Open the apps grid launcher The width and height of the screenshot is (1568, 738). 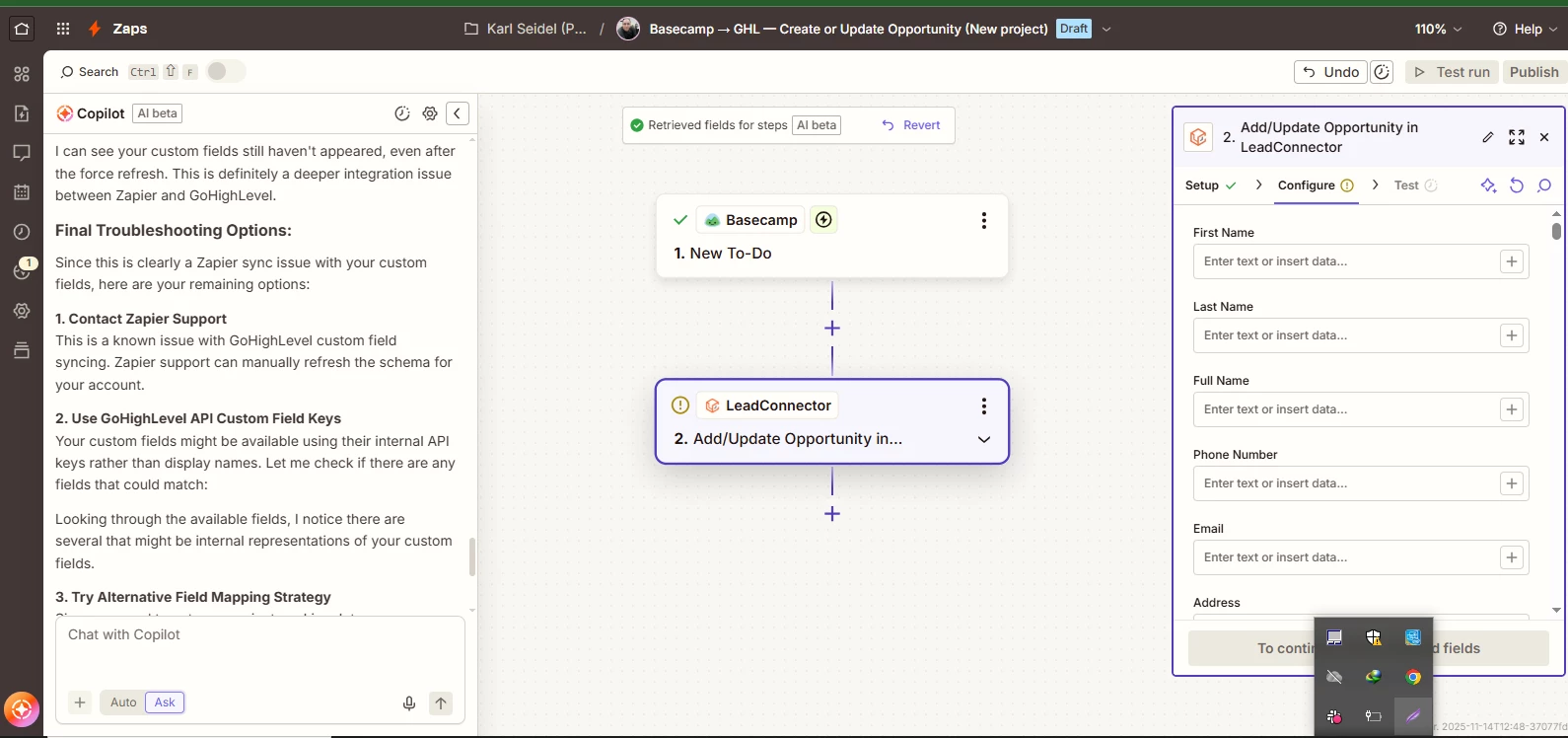tap(63, 29)
